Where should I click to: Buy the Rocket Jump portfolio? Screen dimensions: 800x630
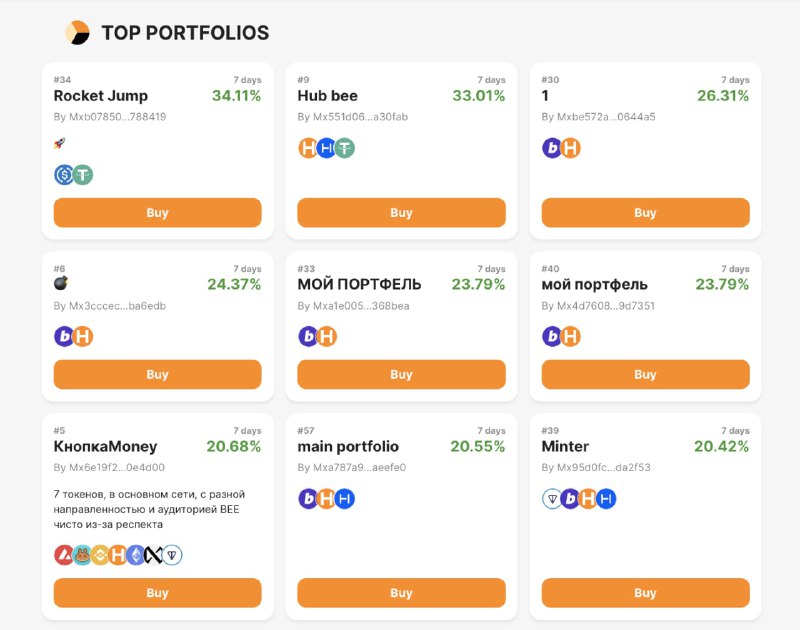pos(158,213)
